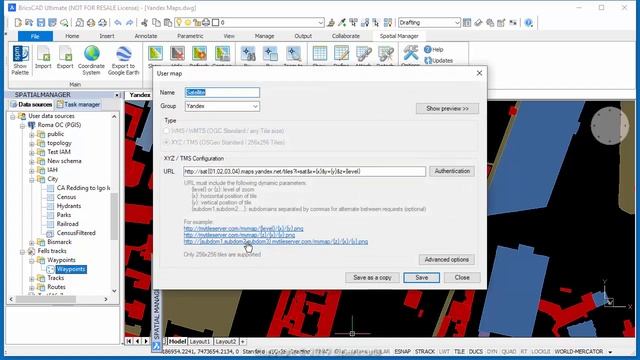Click the Show preview >> button
This screenshot has width=640, height=360.
point(447,109)
